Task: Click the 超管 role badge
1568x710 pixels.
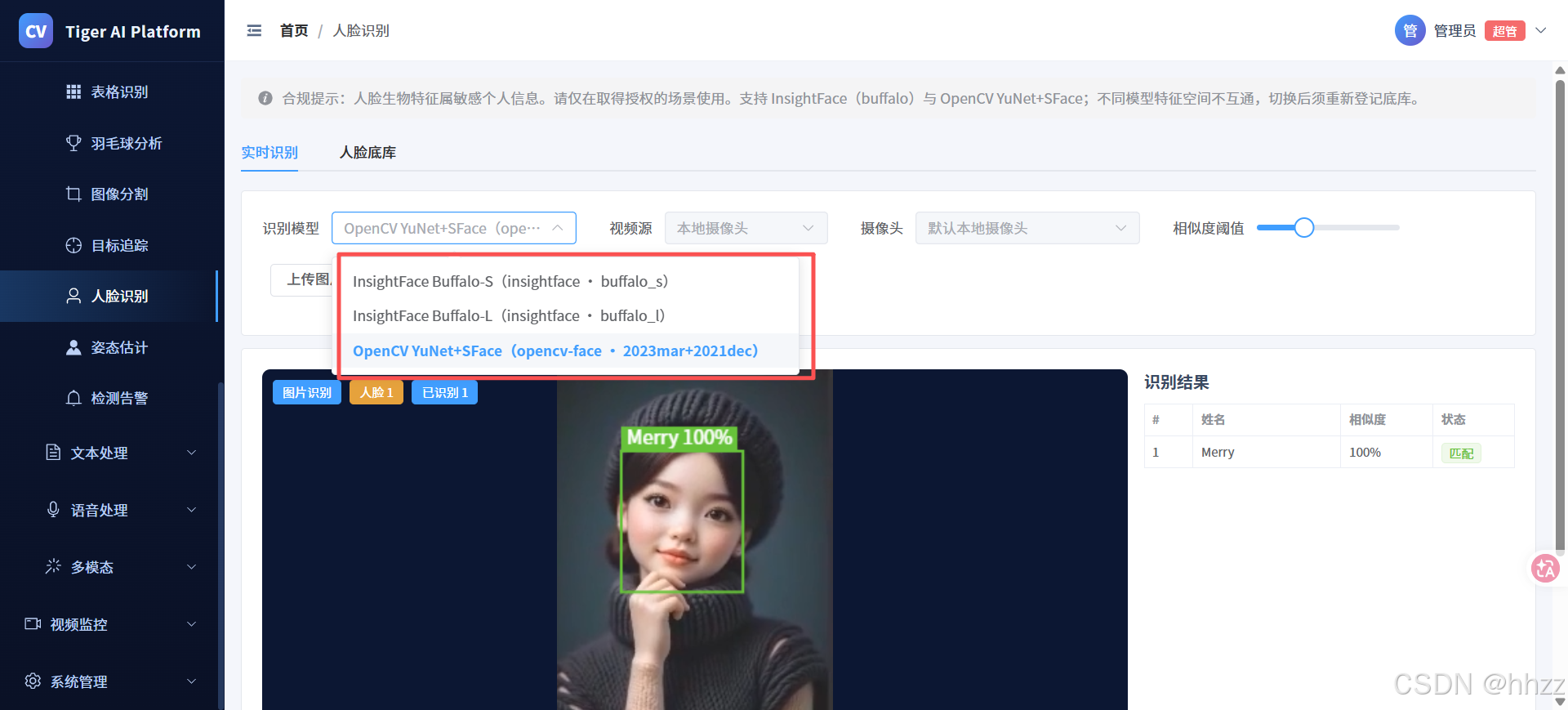Action: (1504, 31)
